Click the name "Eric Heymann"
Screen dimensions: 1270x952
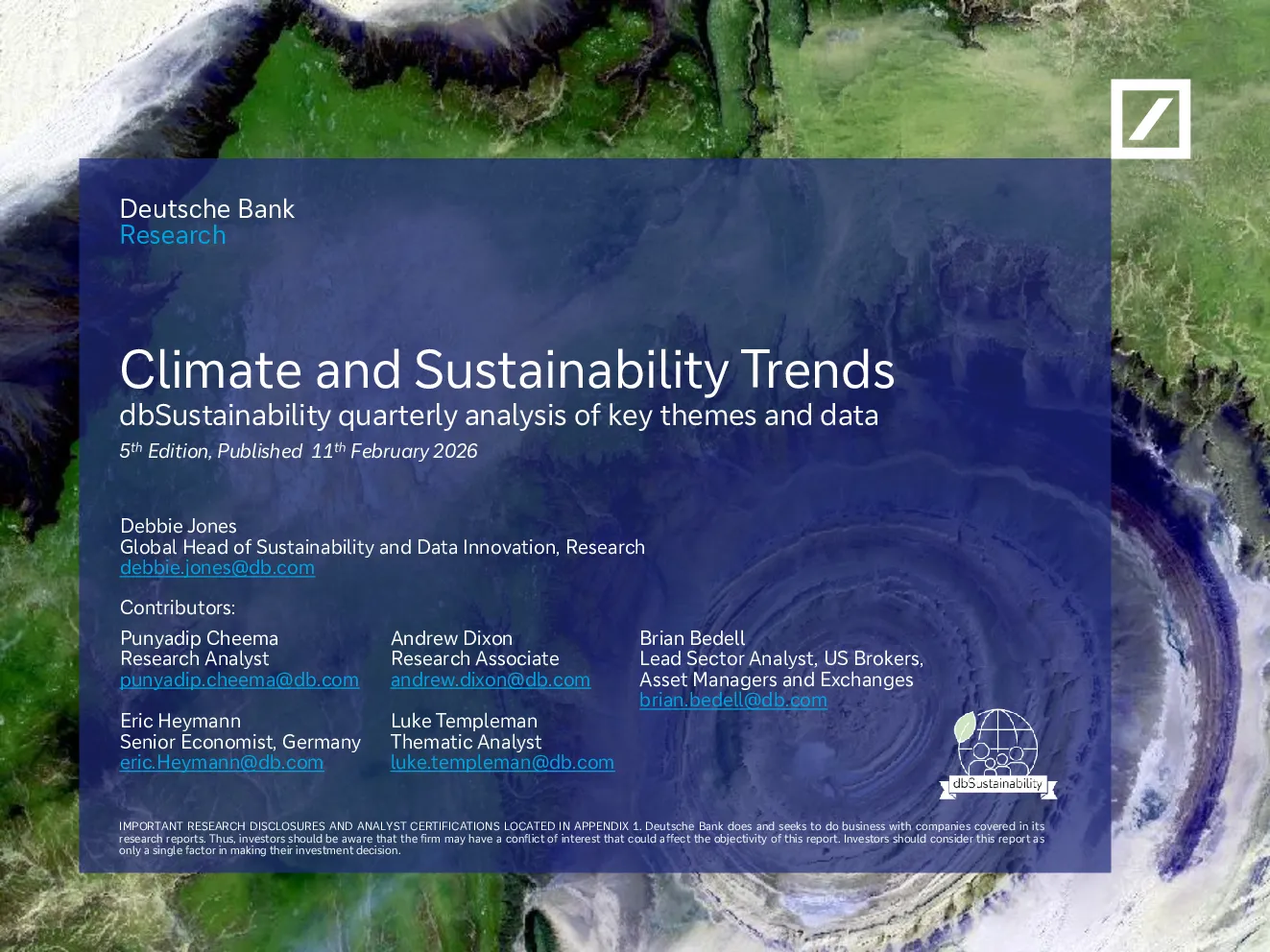click(x=180, y=721)
